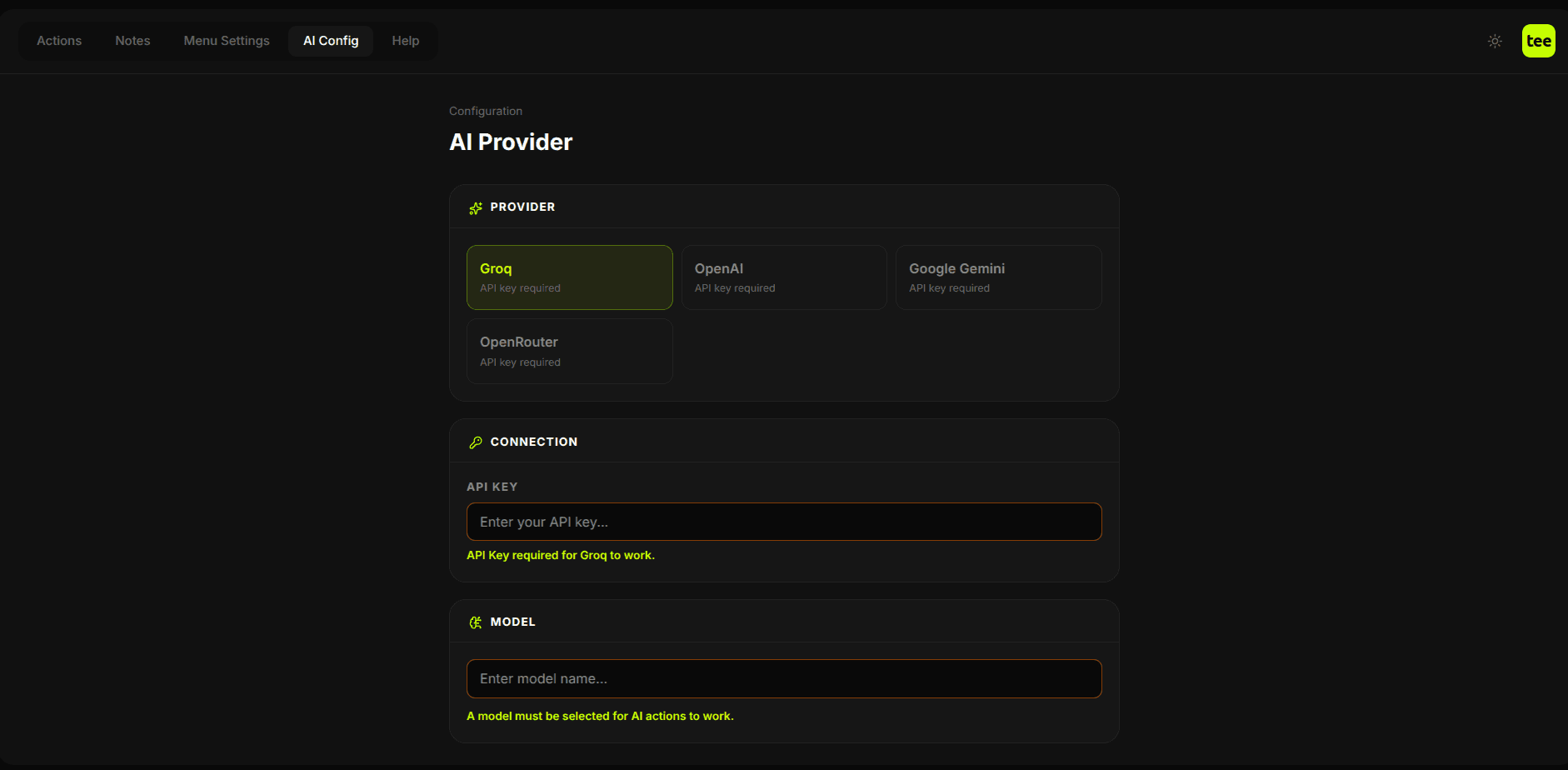Toggle the light/dark theme sun icon
Image resolution: width=1568 pixels, height=770 pixels.
(1495, 41)
